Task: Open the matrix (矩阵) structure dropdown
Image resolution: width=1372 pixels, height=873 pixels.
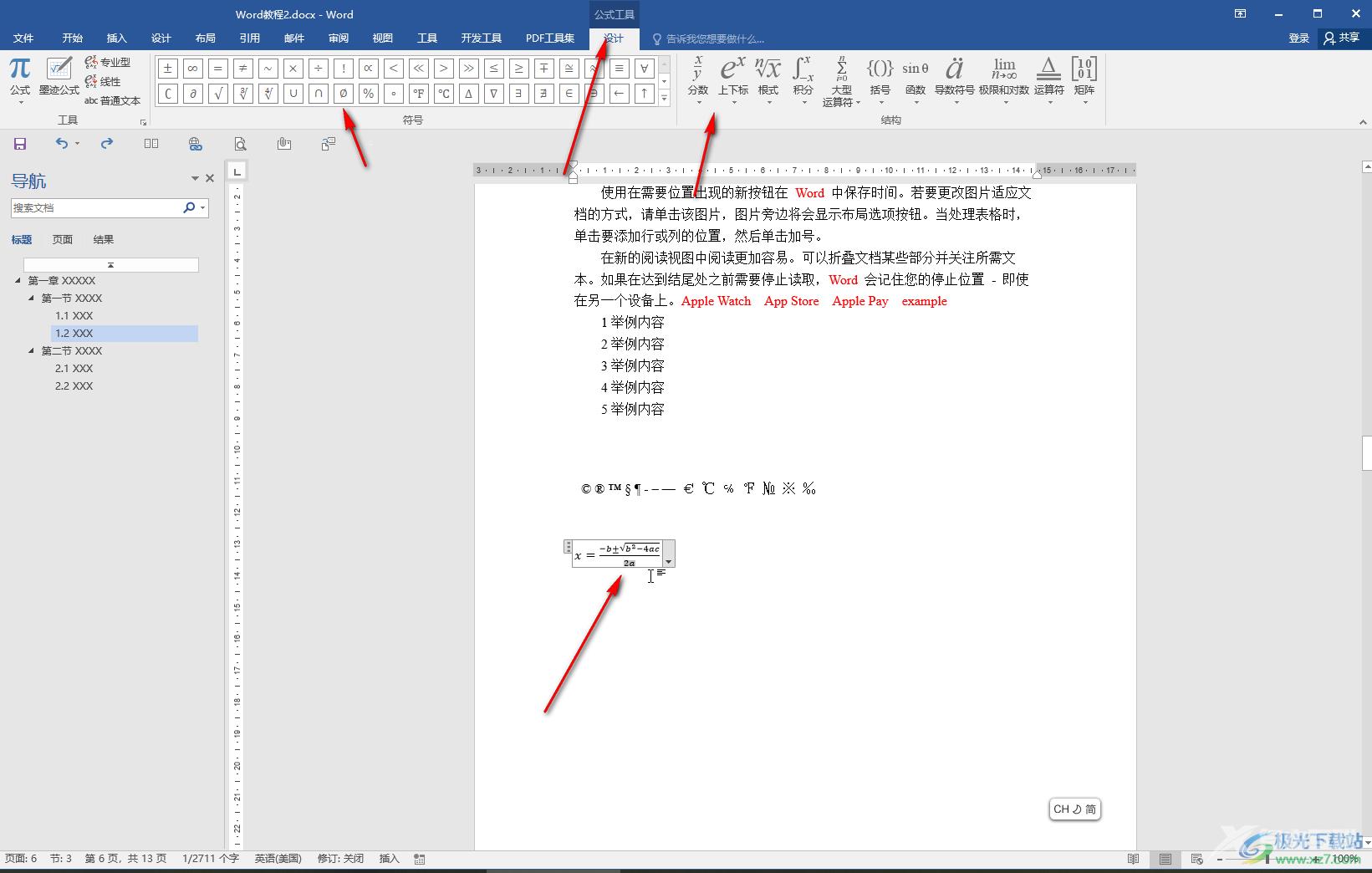Action: click(x=1084, y=81)
